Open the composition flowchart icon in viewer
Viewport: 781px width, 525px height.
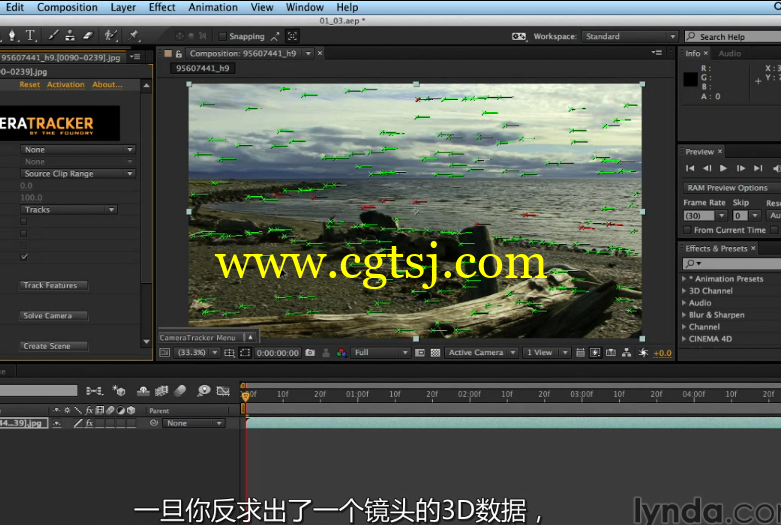[627, 353]
